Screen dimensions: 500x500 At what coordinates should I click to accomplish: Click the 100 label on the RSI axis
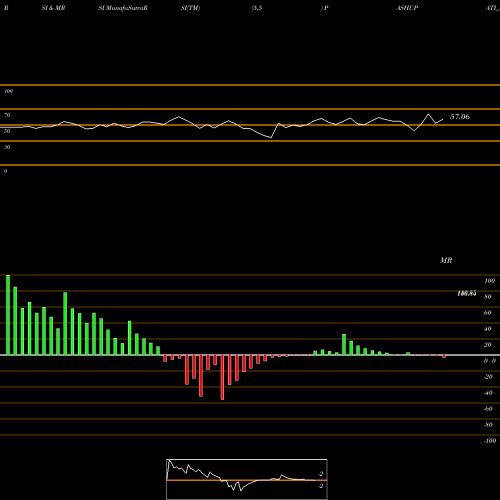[8, 91]
